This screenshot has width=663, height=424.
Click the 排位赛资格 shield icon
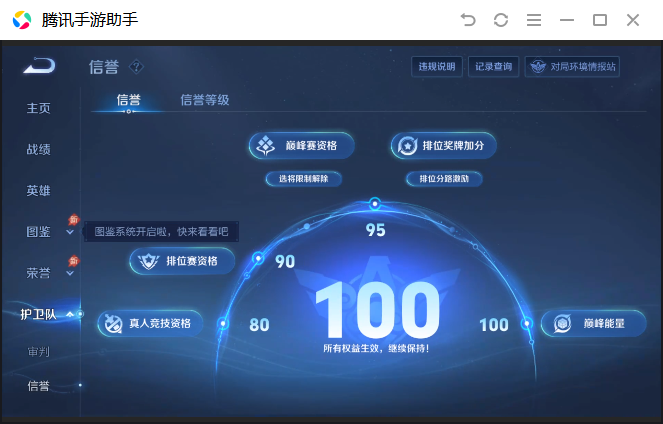tap(148, 261)
